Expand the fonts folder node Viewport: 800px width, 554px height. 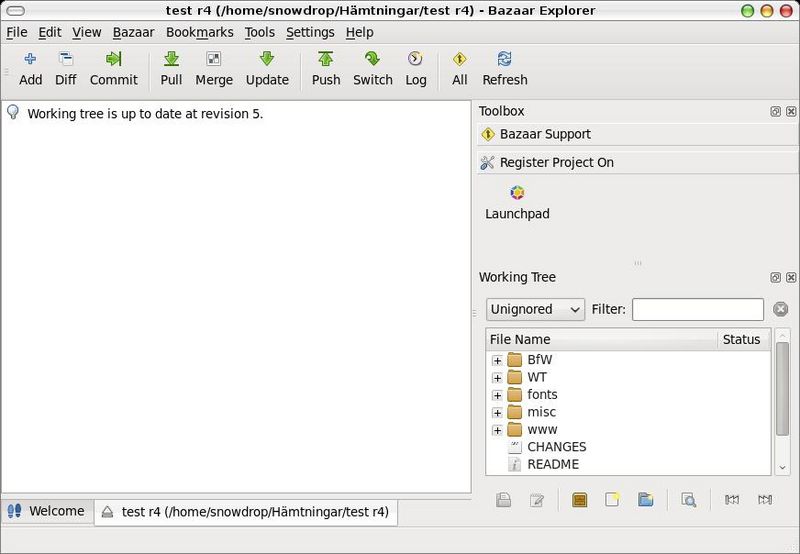click(x=497, y=395)
